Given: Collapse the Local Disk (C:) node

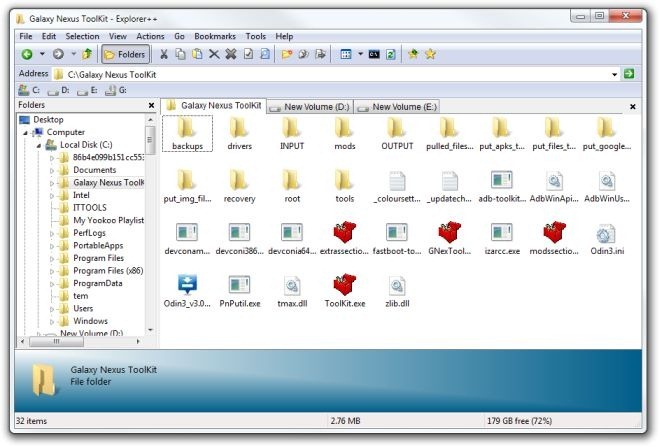Looking at the screenshot, I should coord(39,145).
